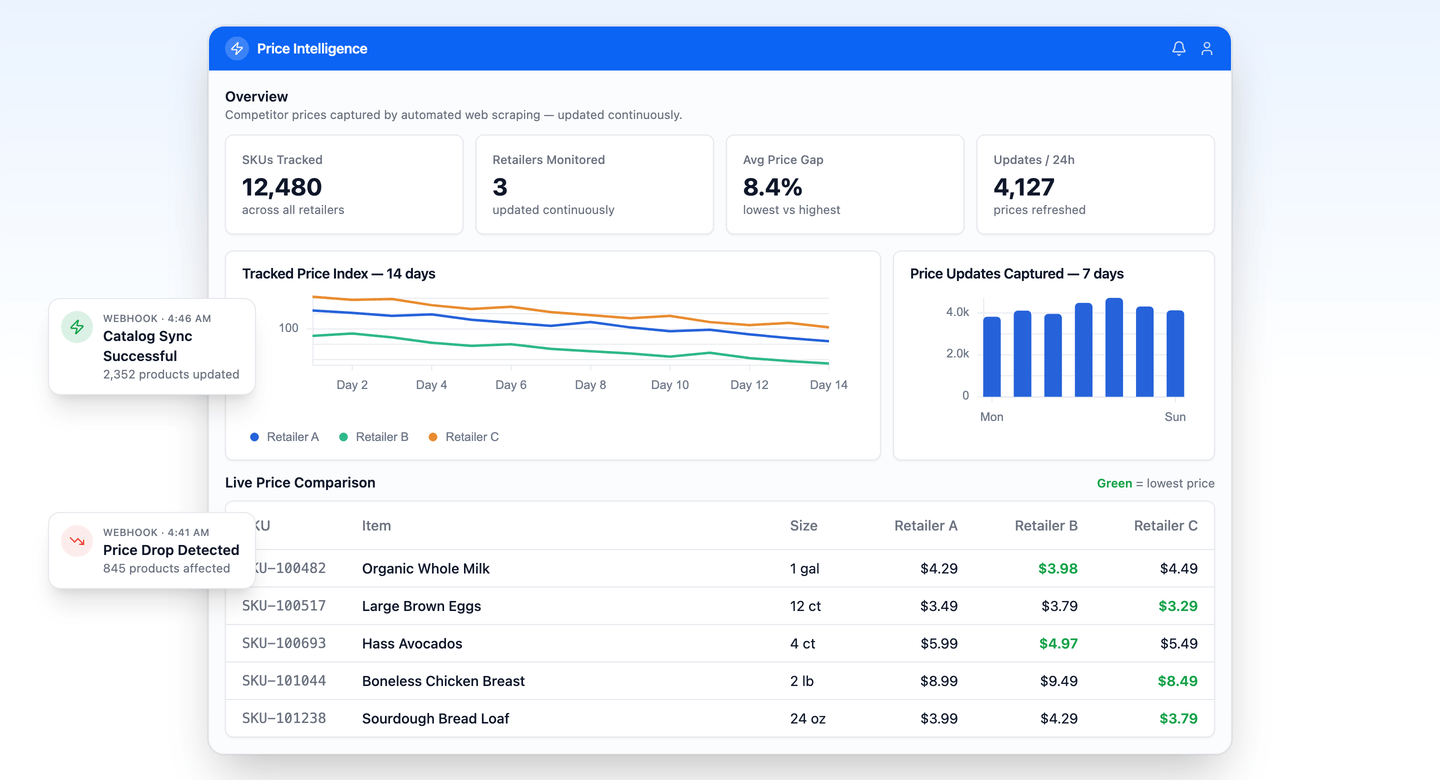1440x780 pixels.
Task: Click SKU-100517 cell
Action: point(284,606)
